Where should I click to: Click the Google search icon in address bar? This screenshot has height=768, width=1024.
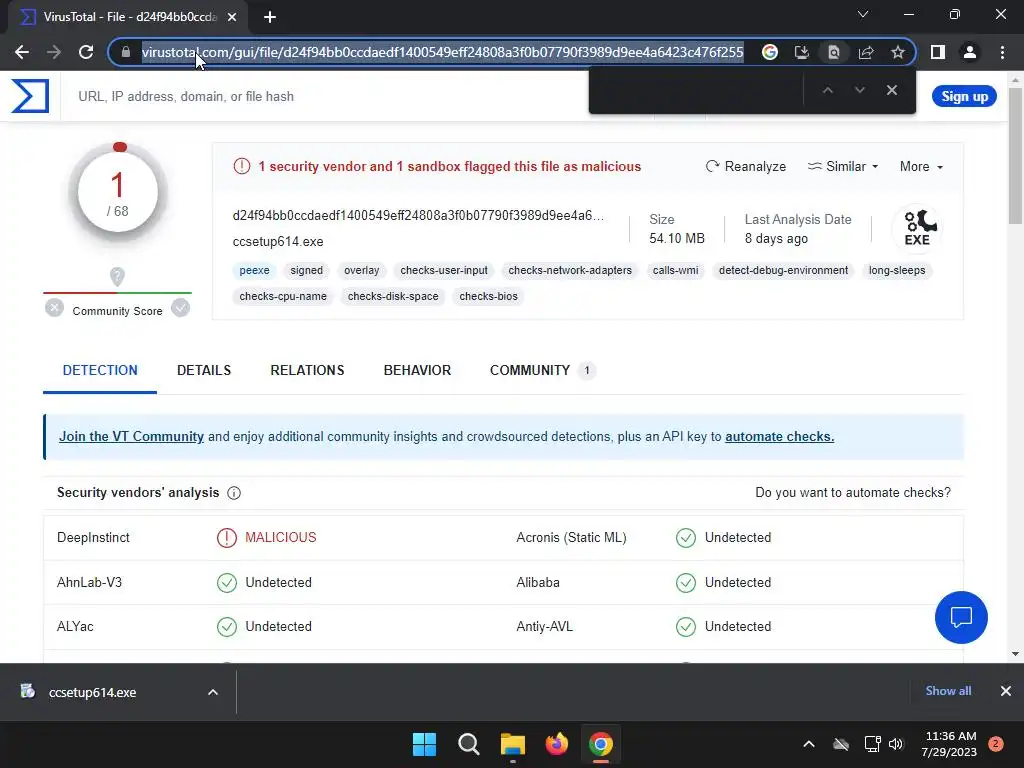coord(770,52)
